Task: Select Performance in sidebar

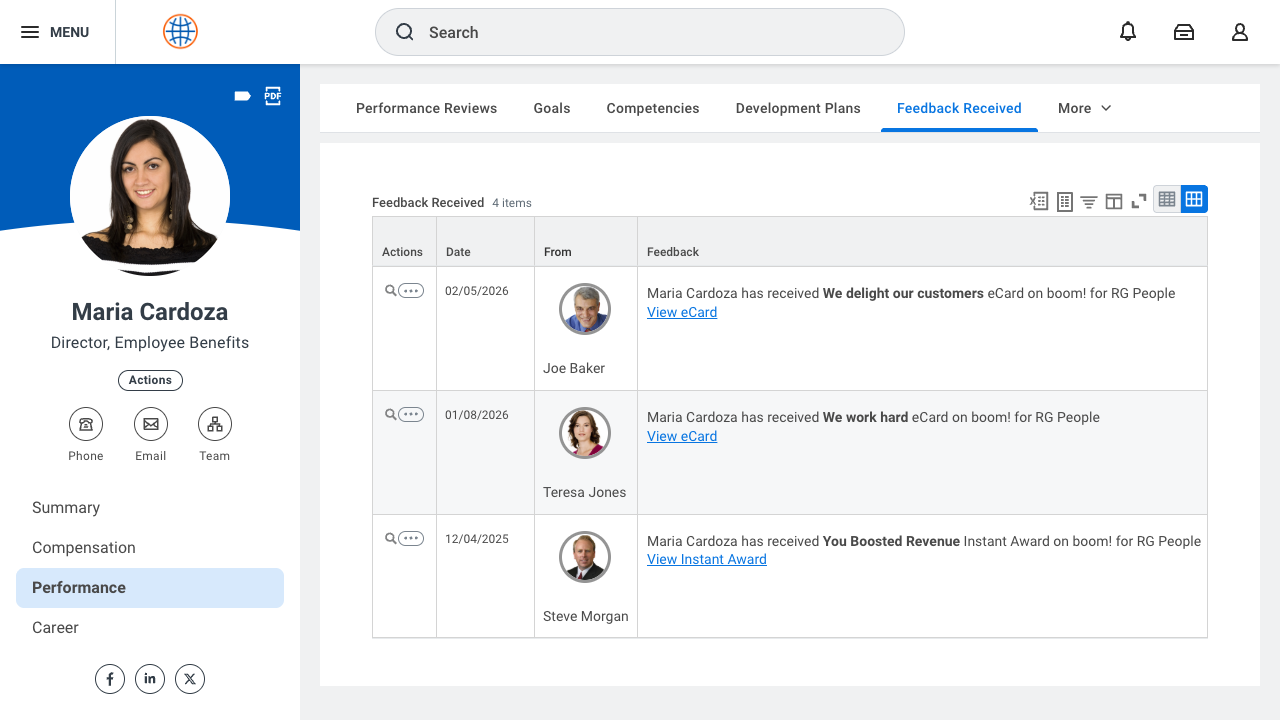Action: pyautogui.click(x=150, y=588)
